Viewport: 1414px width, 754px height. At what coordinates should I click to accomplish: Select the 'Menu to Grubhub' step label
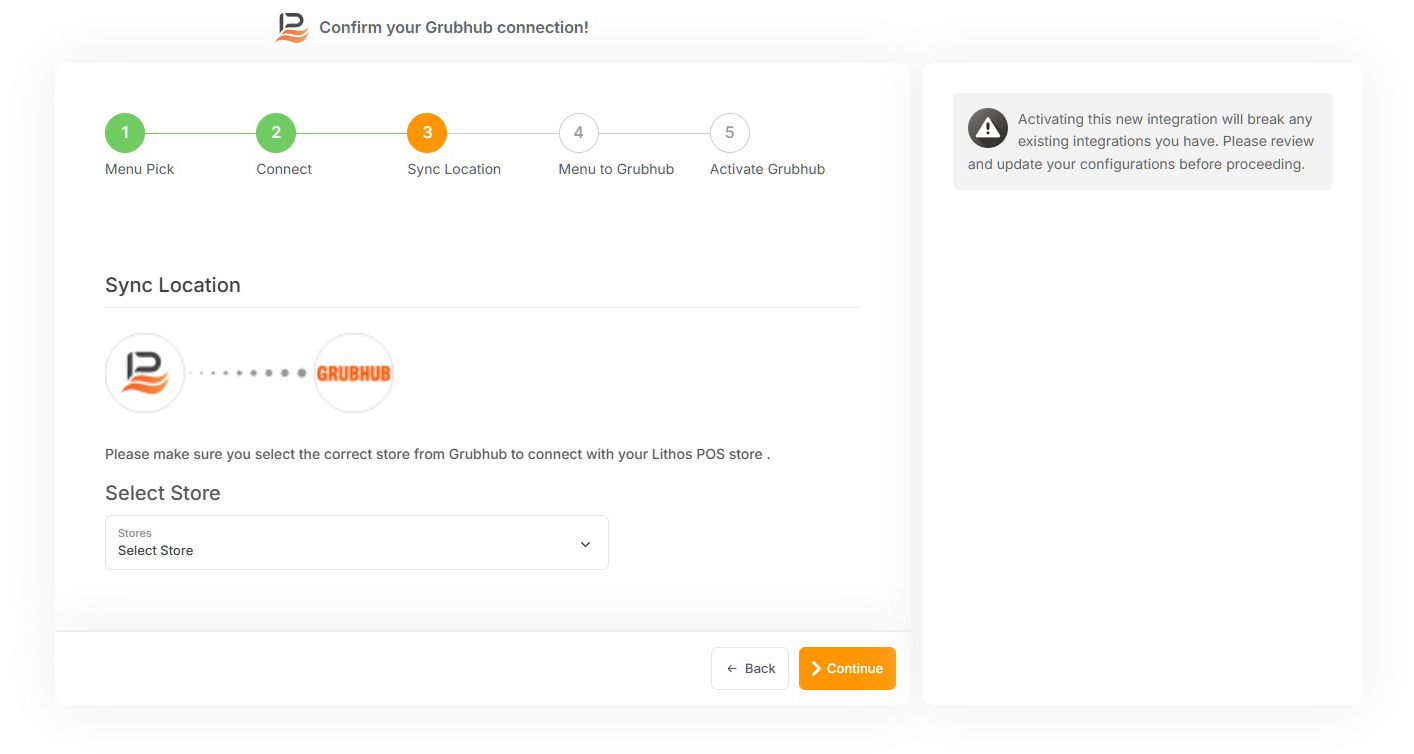[x=616, y=170]
